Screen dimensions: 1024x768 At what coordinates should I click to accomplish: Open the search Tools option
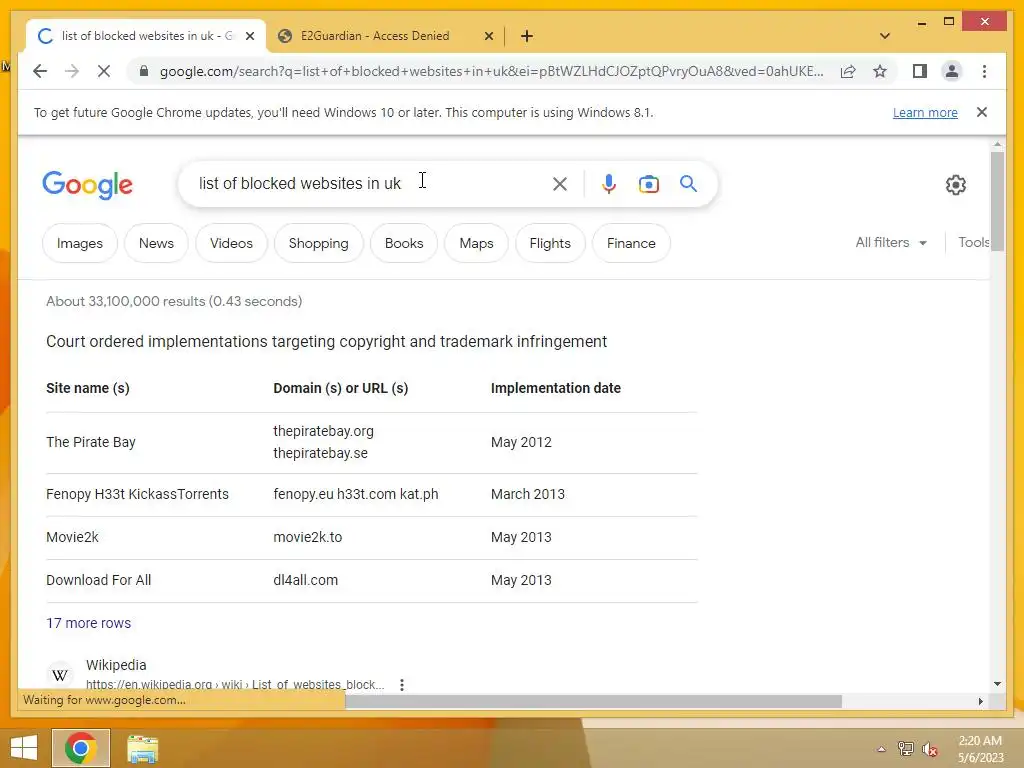973,242
